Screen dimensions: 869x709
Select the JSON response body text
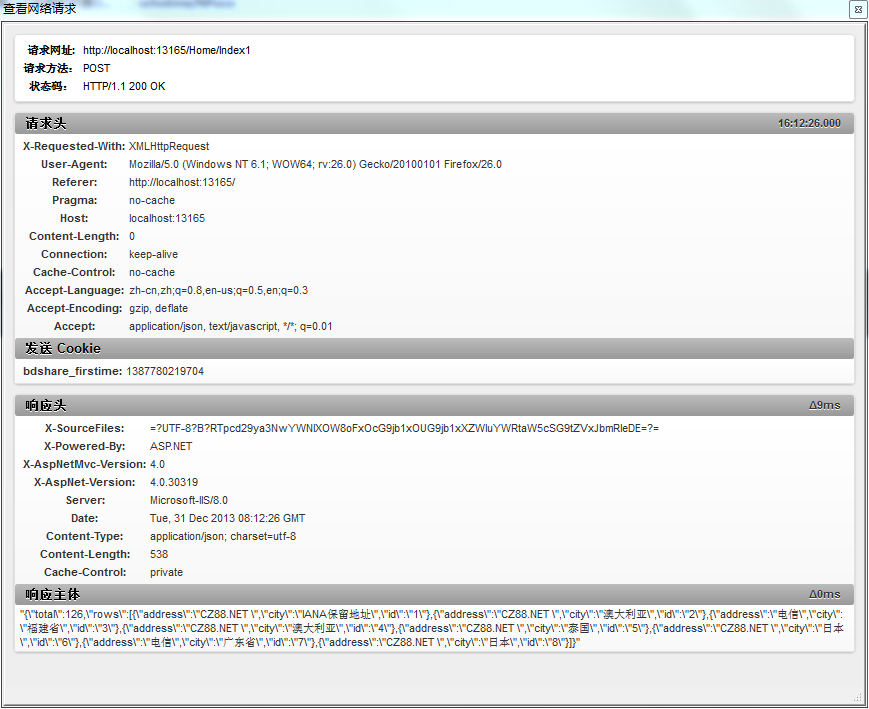pos(430,625)
